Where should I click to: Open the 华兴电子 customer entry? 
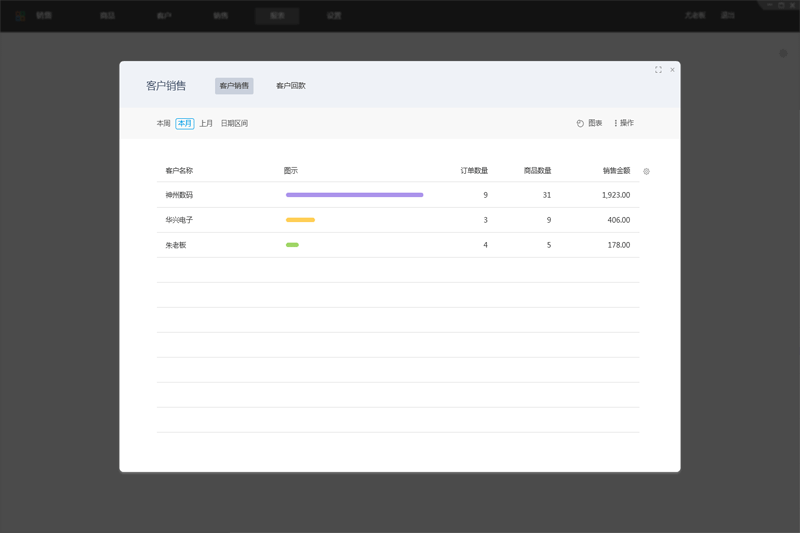point(180,220)
